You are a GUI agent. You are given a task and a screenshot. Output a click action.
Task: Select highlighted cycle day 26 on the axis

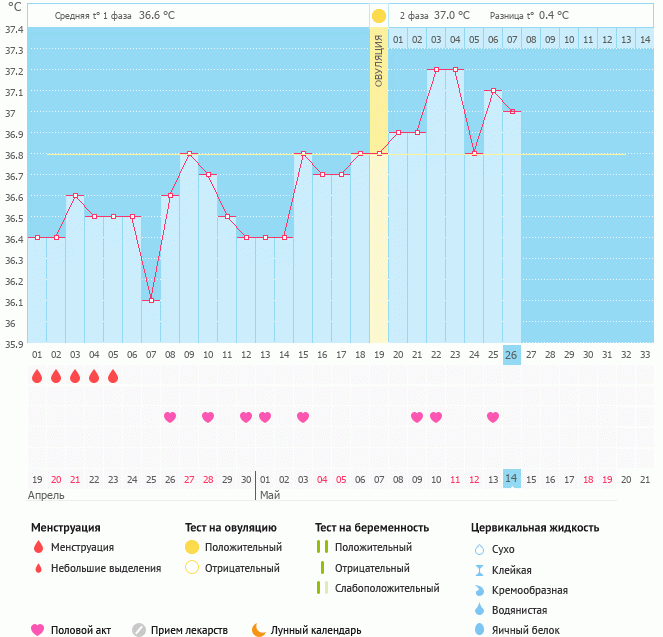coord(511,354)
